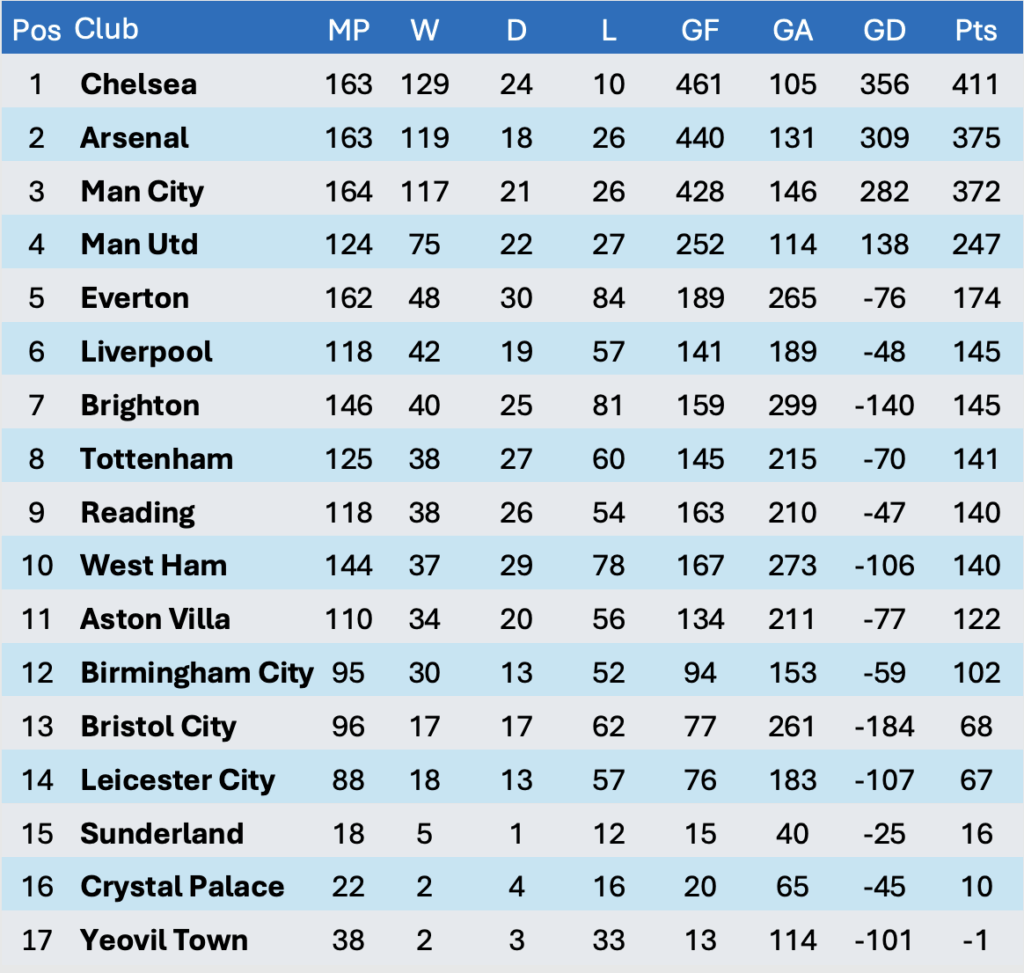Click the Pos column header
The width and height of the screenshot is (1024, 973).
coord(36,30)
